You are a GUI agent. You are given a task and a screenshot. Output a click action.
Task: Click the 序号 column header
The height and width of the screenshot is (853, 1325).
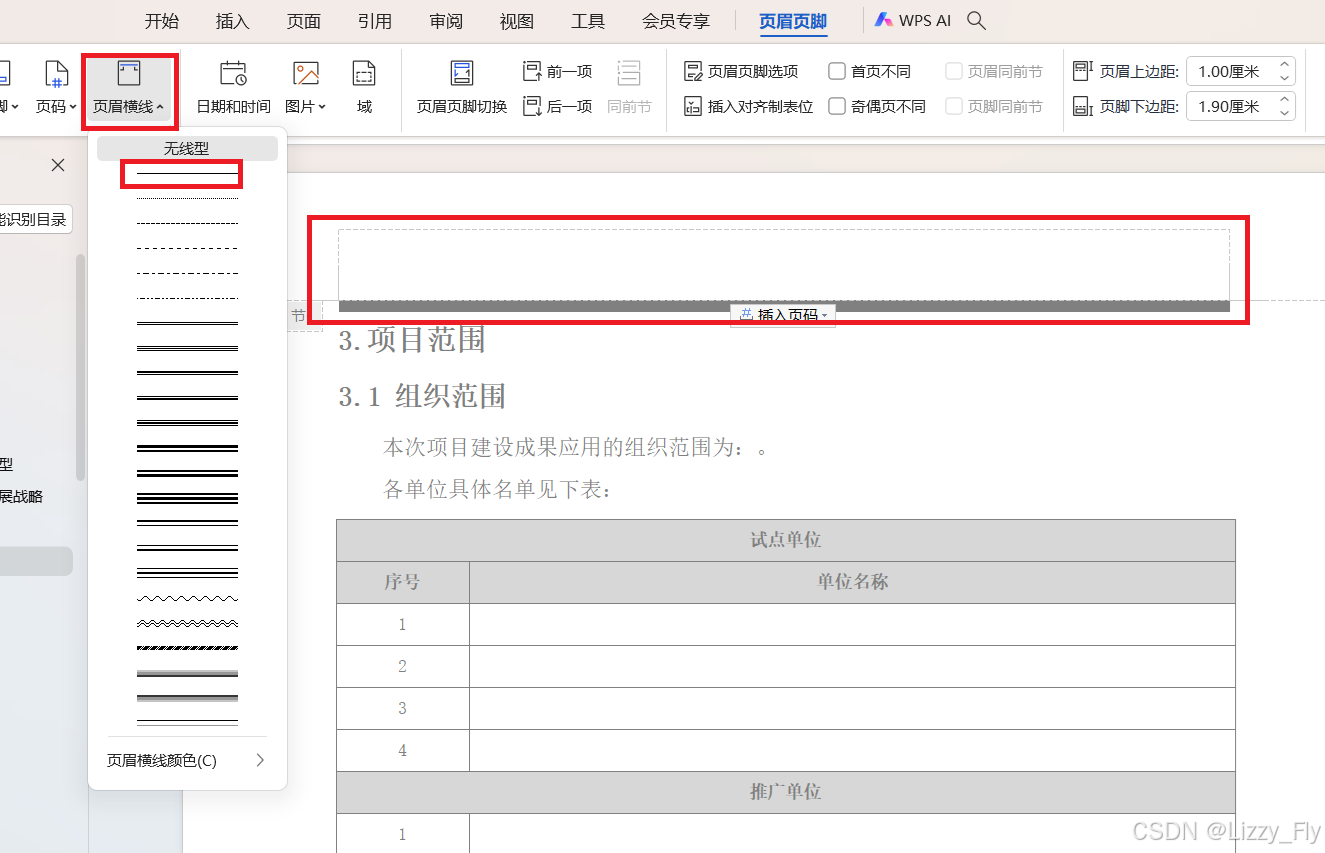tap(403, 582)
